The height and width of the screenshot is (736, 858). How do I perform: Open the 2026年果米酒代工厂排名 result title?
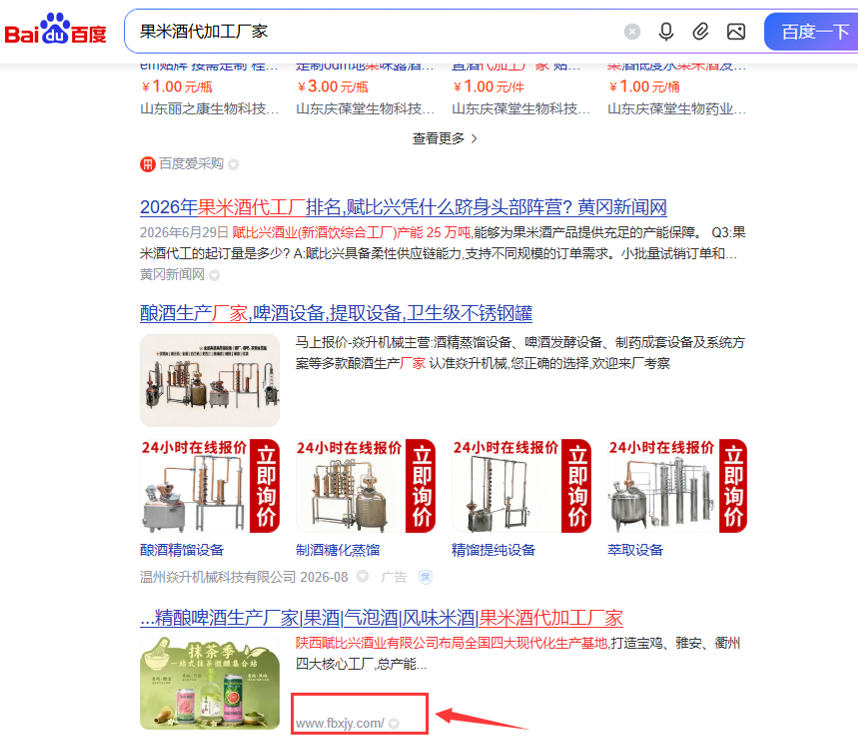[x=403, y=207]
